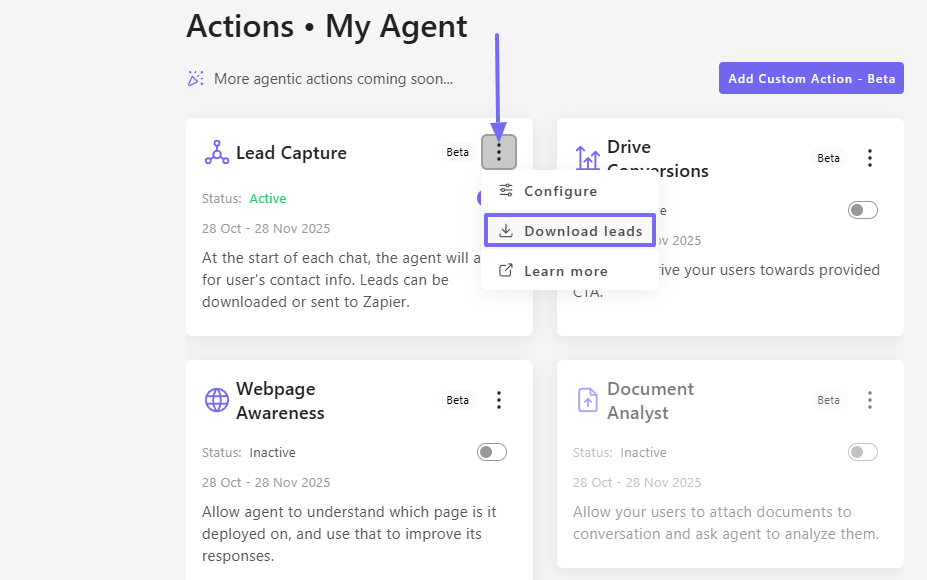
Task: Activate the Document Analyst toggle
Action: coord(862,452)
